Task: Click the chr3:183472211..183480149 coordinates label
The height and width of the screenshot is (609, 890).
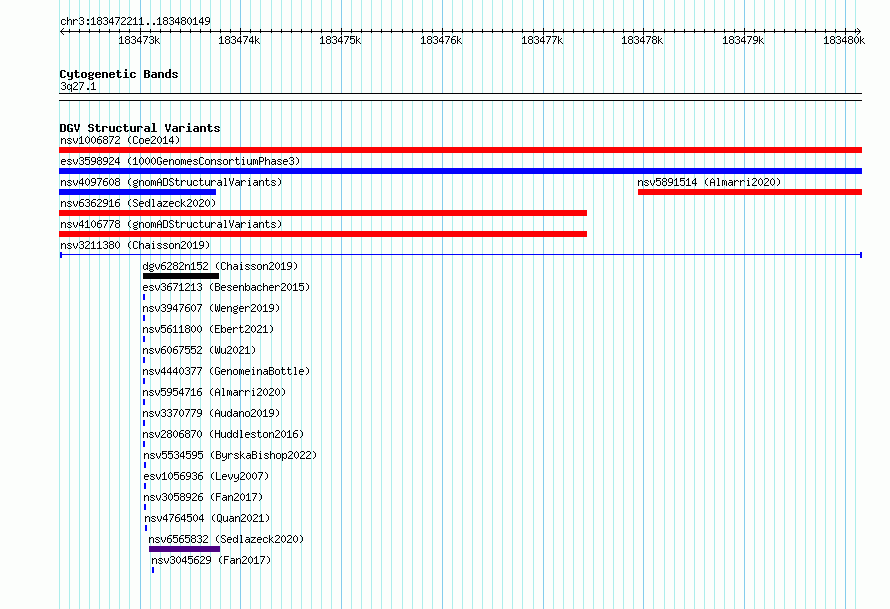Action: click(135, 21)
